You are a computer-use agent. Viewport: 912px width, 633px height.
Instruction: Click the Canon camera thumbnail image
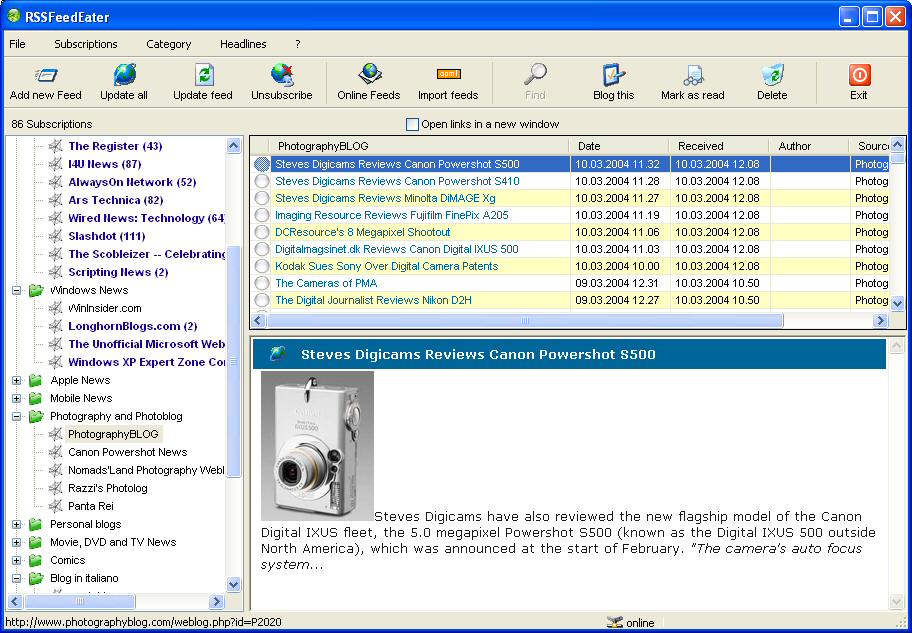click(x=317, y=446)
